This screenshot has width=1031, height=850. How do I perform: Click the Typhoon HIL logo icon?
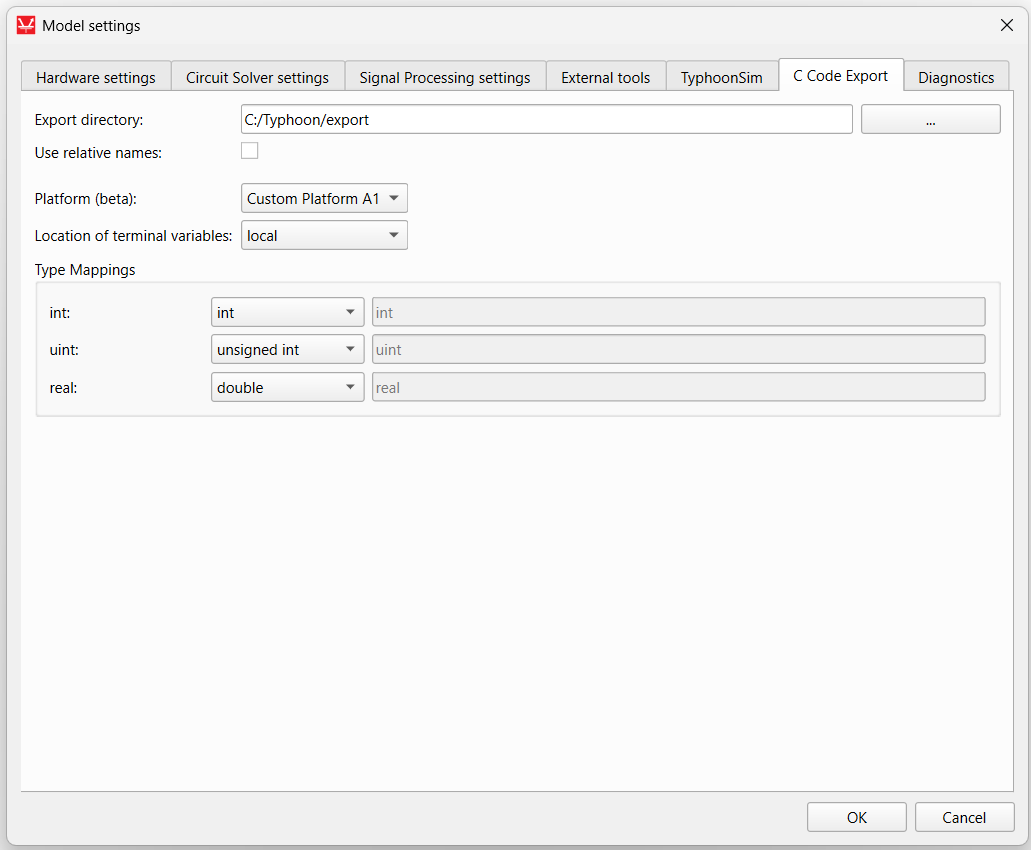(26, 26)
